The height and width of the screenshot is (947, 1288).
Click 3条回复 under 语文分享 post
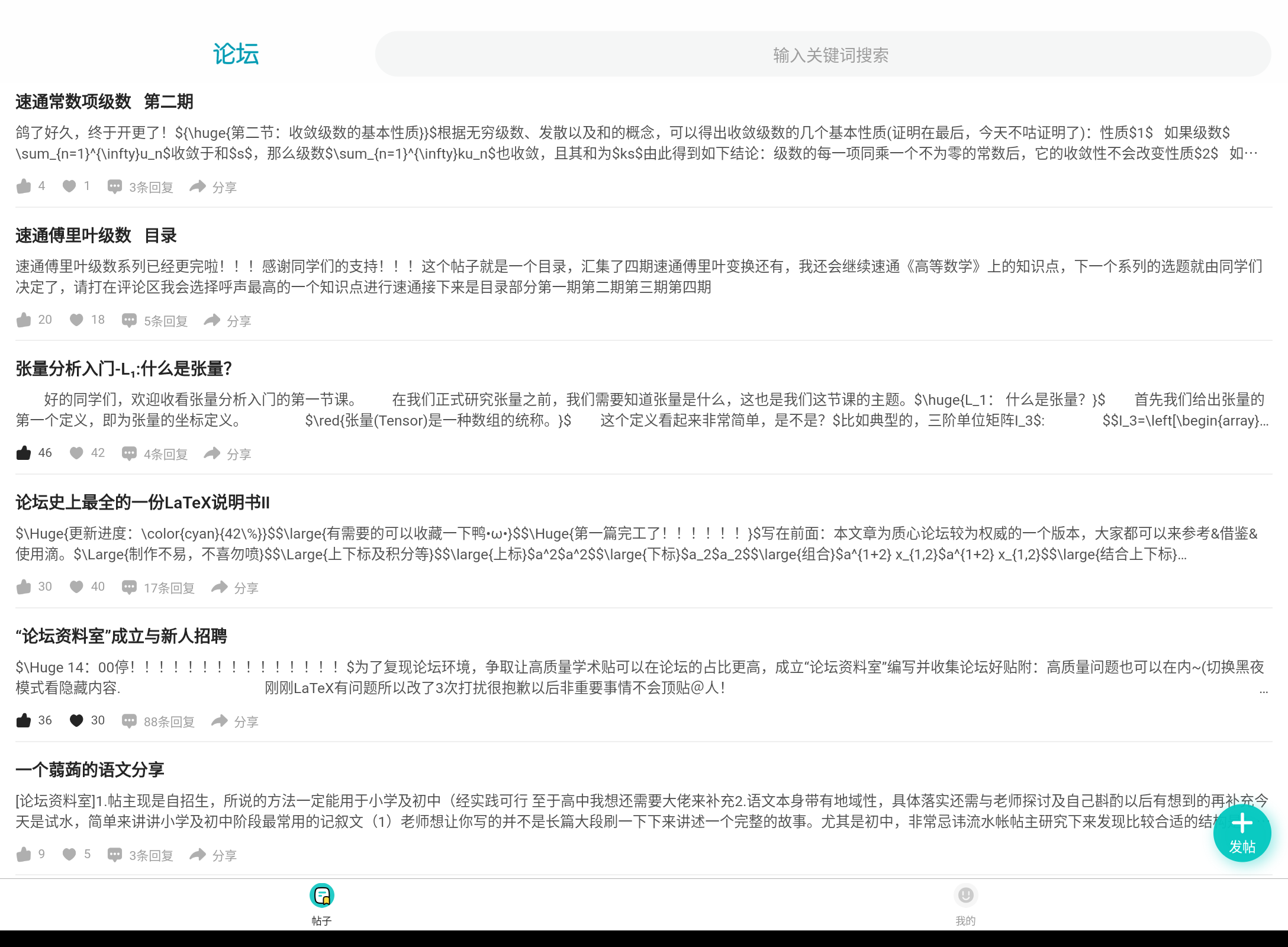(151, 856)
